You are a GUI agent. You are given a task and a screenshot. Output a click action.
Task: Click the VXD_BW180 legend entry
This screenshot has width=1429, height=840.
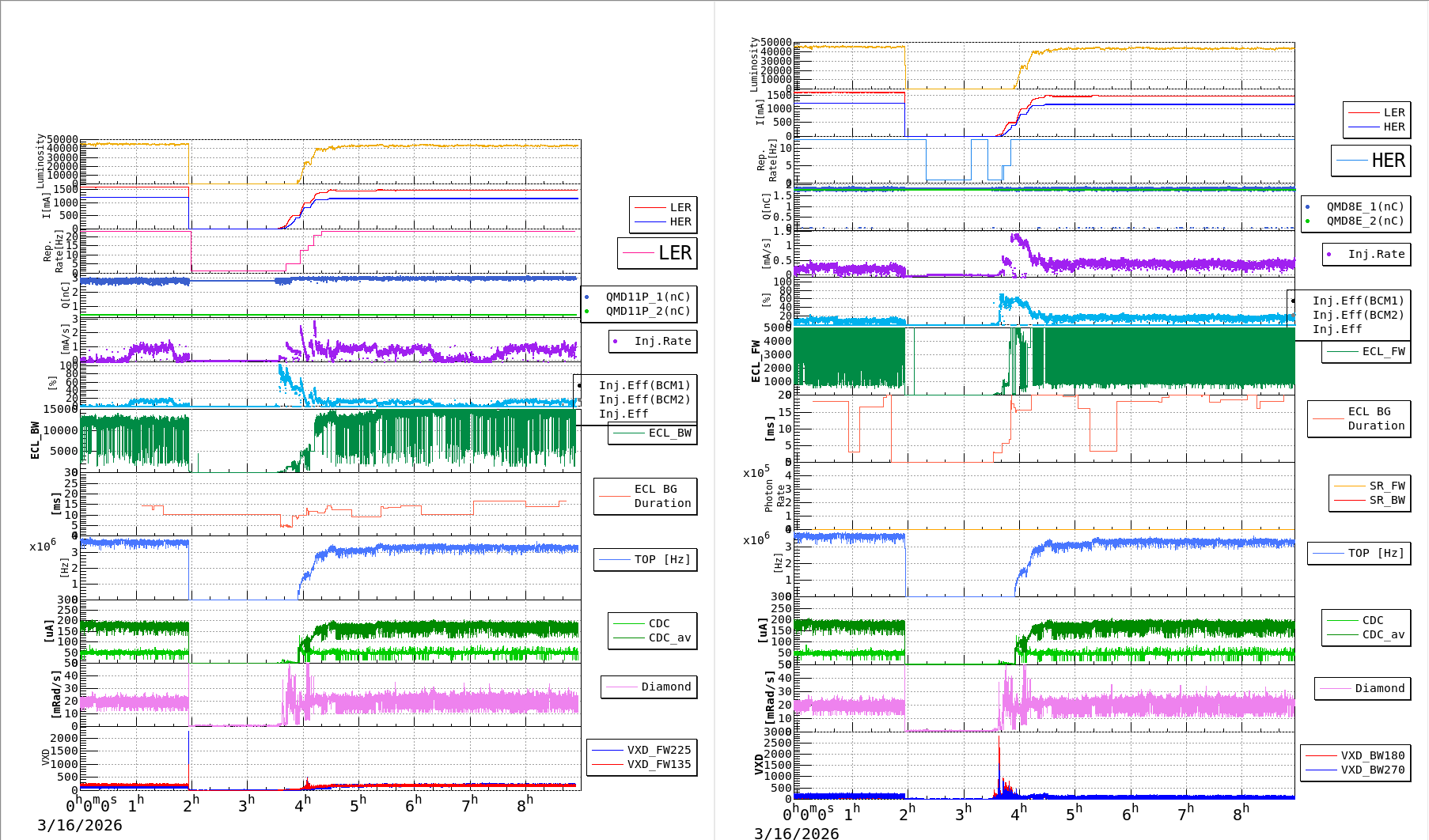[1355, 755]
